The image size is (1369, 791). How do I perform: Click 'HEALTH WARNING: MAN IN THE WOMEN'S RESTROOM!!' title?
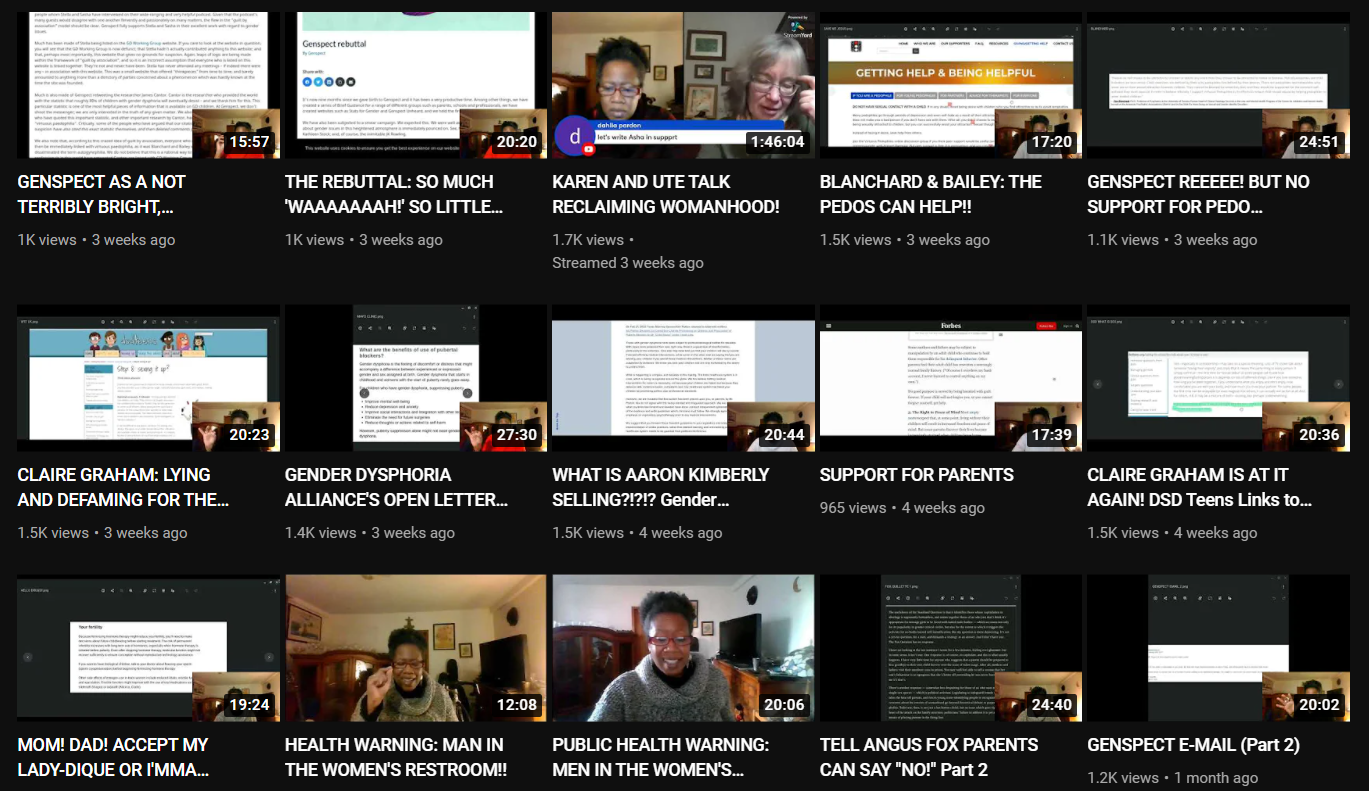tap(396, 757)
